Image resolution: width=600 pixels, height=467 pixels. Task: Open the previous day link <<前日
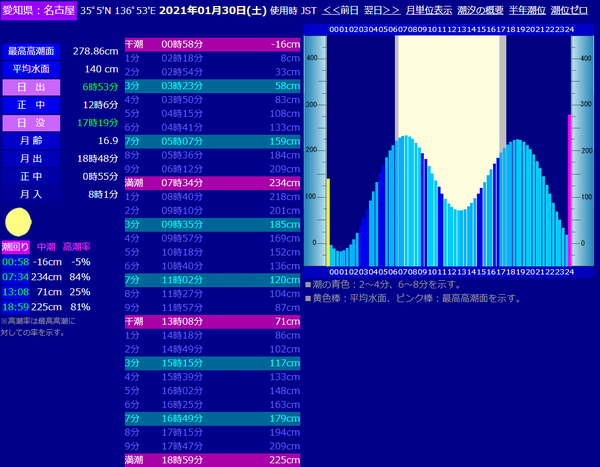(340, 10)
